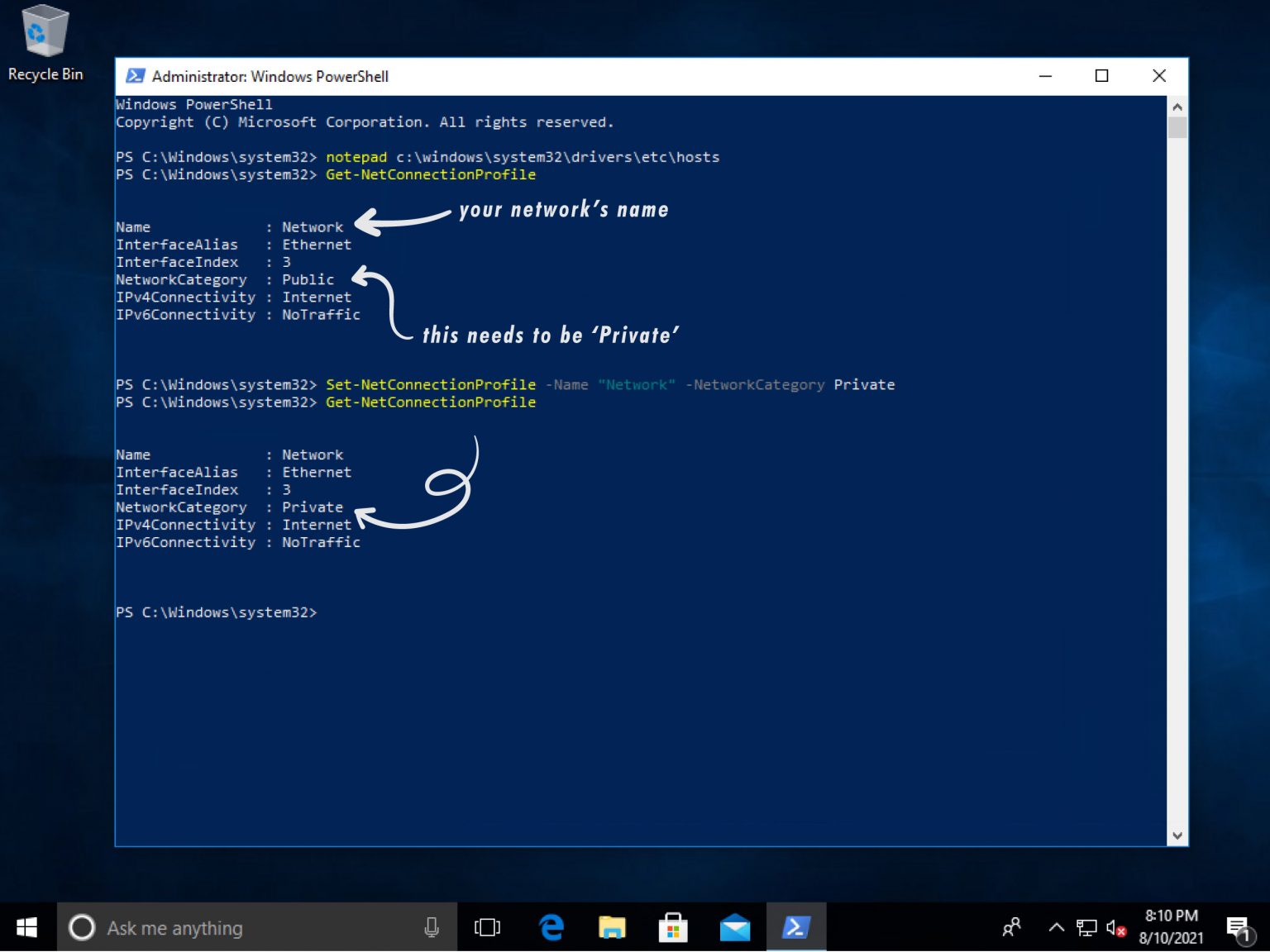The width and height of the screenshot is (1270, 952).
Task: Click the Start button
Action: pyautogui.click(x=26, y=927)
